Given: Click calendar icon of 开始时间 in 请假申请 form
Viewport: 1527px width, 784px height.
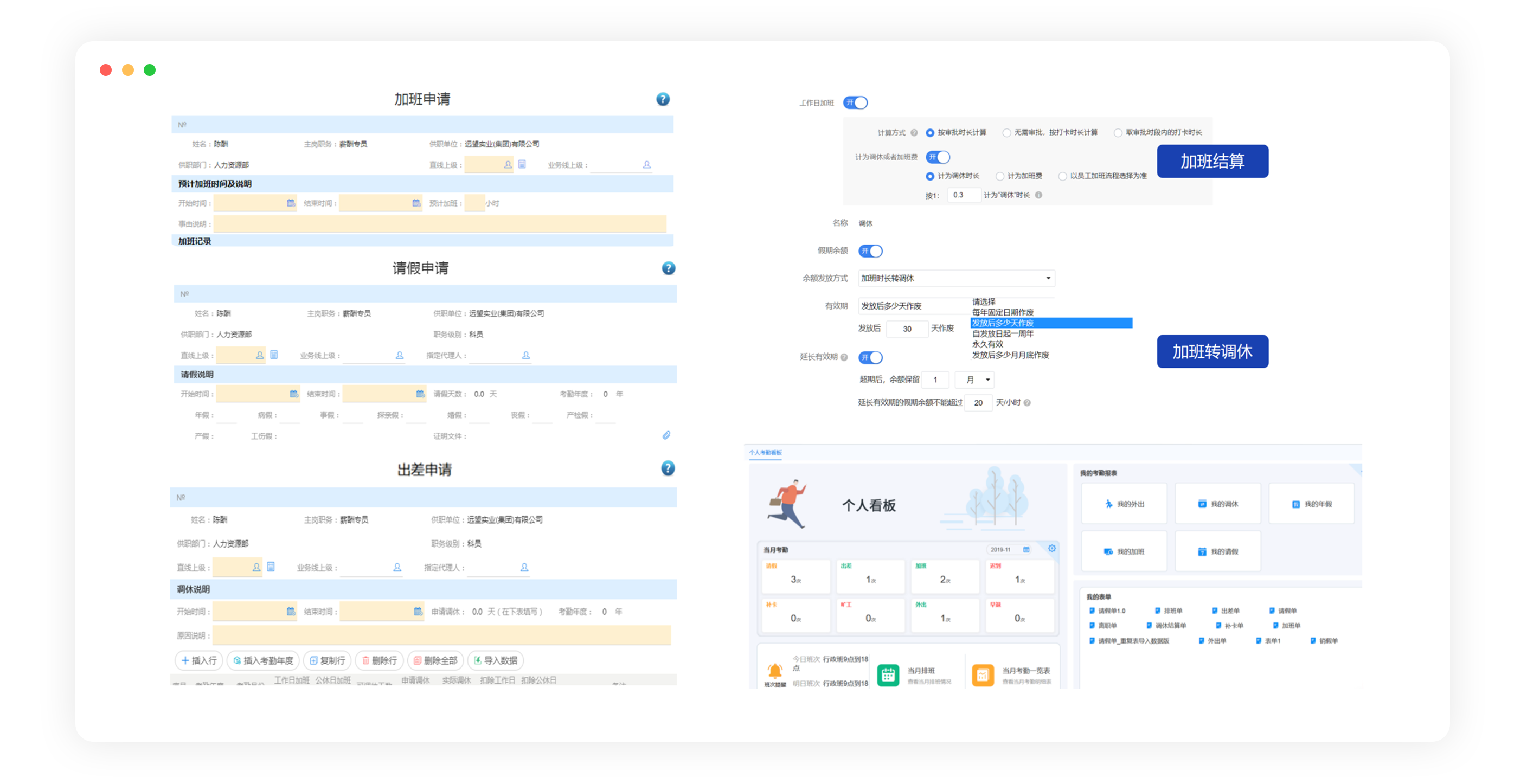Looking at the screenshot, I should [293, 394].
